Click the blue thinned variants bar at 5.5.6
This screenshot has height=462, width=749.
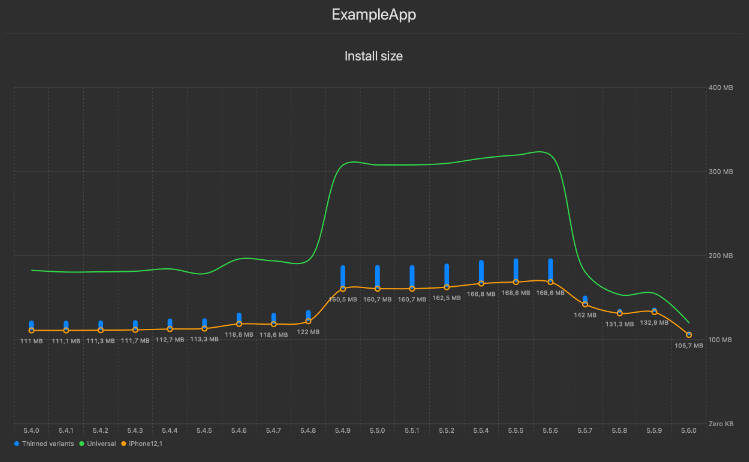551,267
